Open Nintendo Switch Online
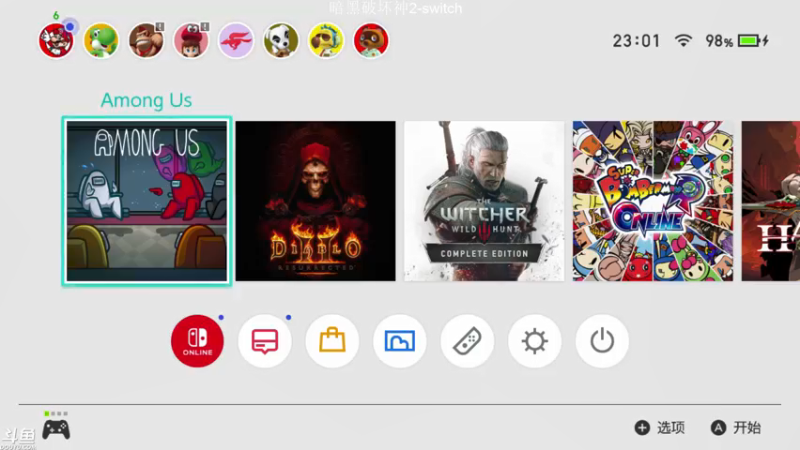800x450 pixels. (x=197, y=341)
